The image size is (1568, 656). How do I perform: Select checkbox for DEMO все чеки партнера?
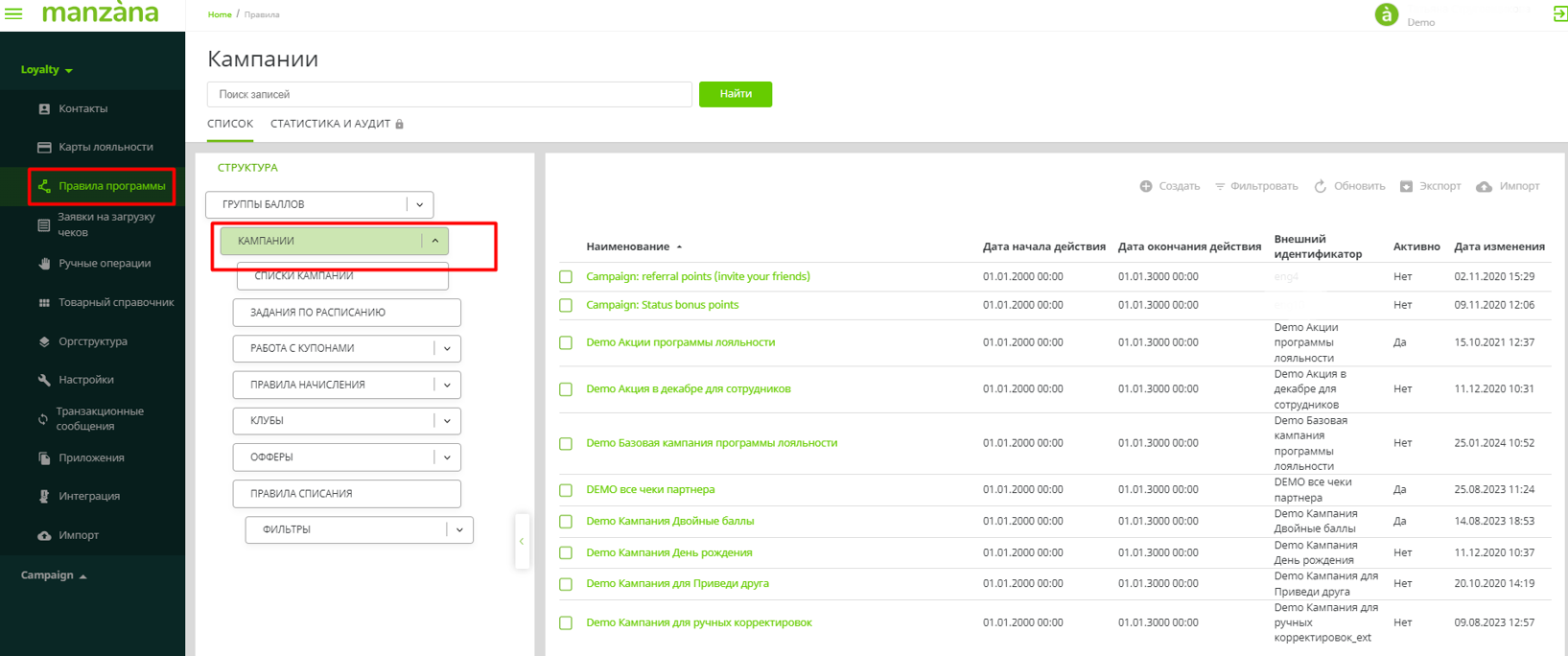pos(566,490)
